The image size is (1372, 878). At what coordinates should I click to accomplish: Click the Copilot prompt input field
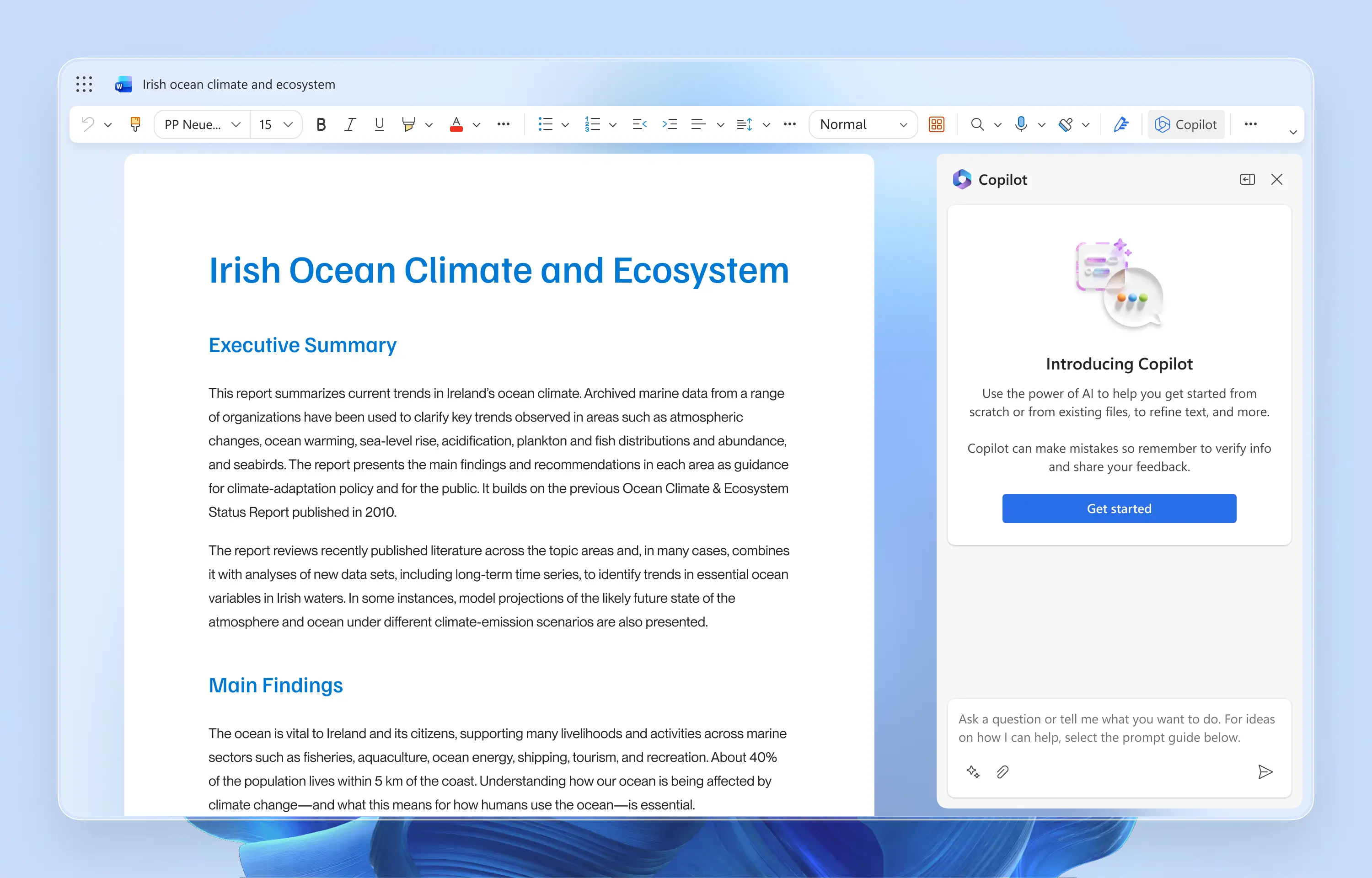point(1117,728)
